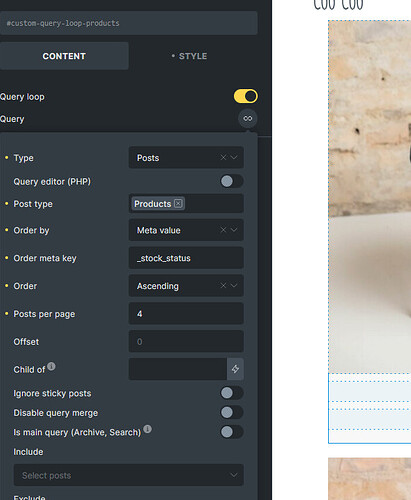This screenshot has height=500, width=411.
Task: Remove the Products tag from Post type
Action: click(178, 203)
